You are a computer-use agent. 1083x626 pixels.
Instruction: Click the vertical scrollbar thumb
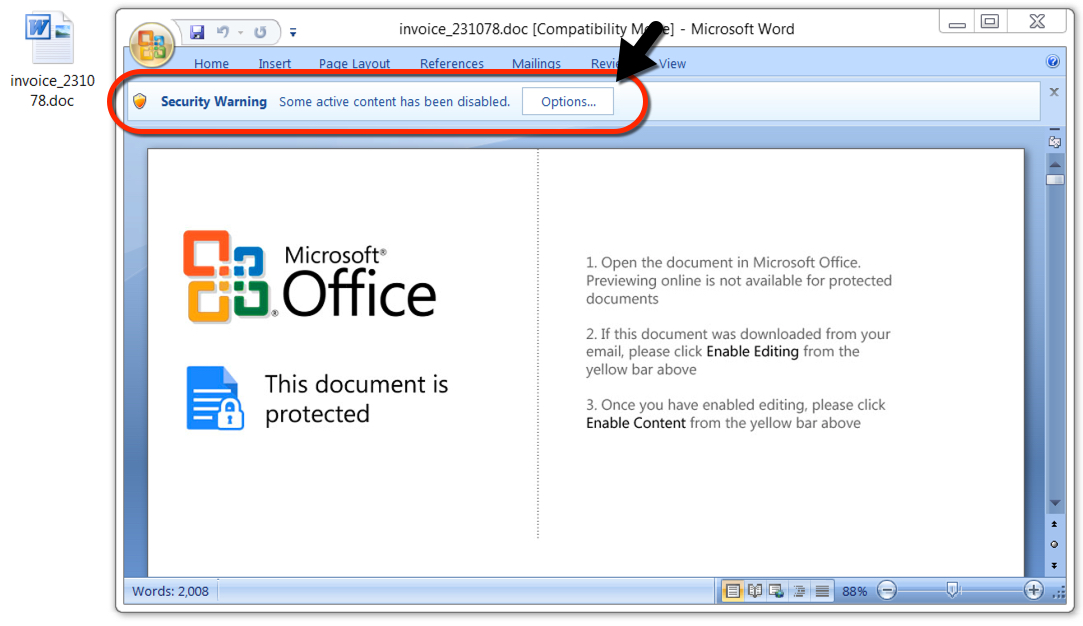(x=1055, y=180)
